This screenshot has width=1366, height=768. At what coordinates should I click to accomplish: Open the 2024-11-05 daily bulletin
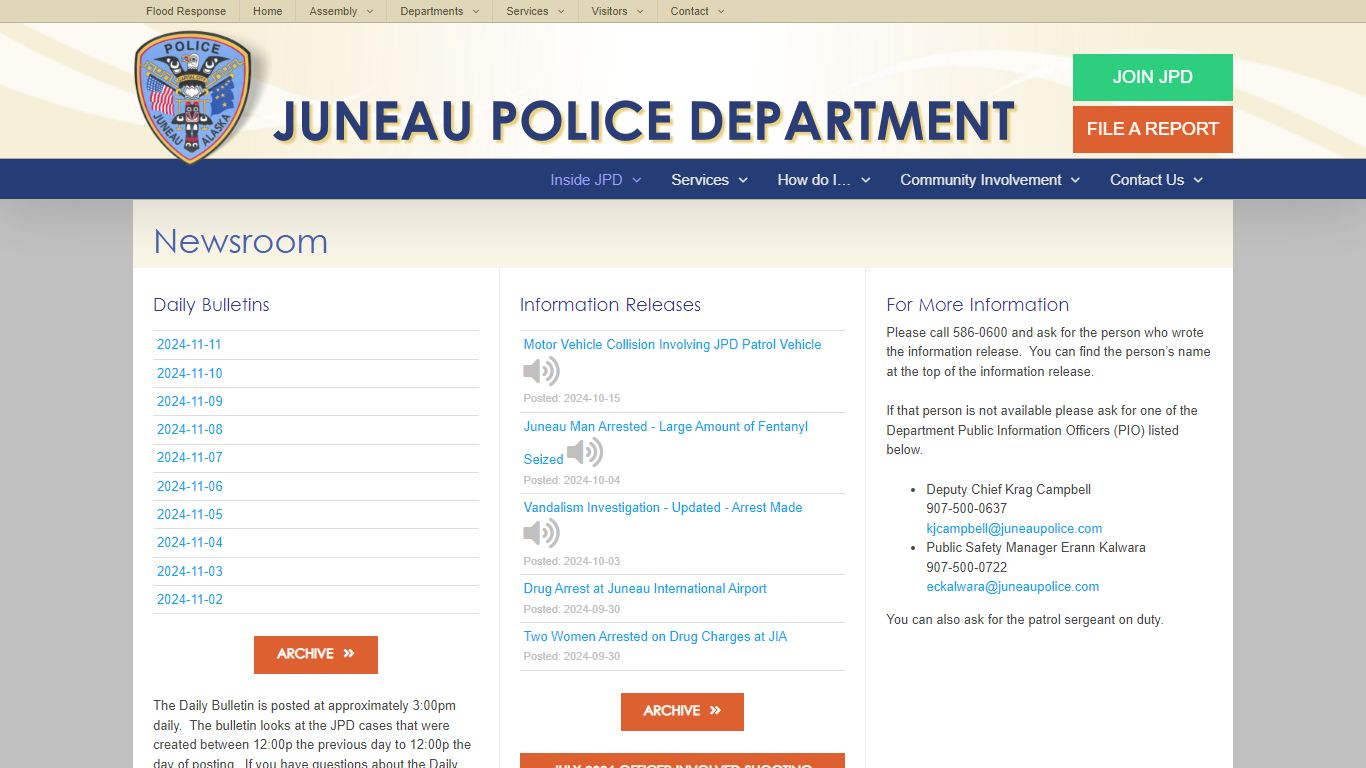189,514
